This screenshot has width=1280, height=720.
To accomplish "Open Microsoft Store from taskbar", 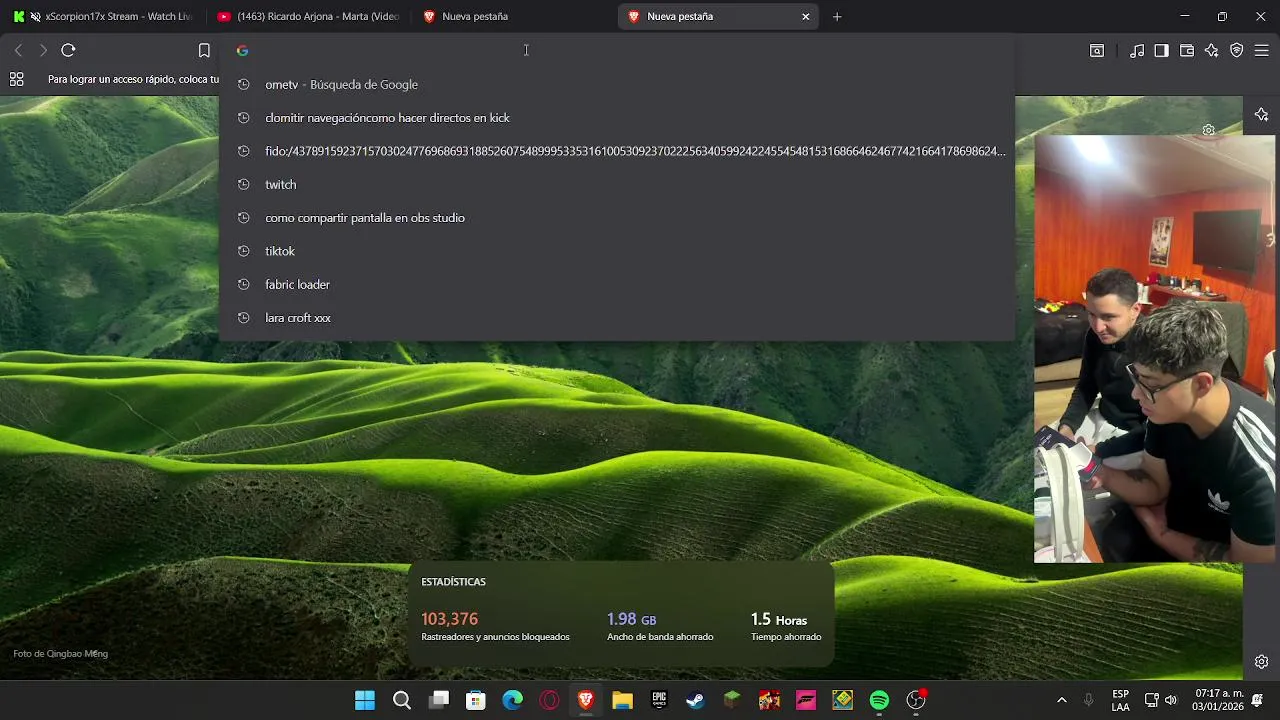I will point(476,700).
